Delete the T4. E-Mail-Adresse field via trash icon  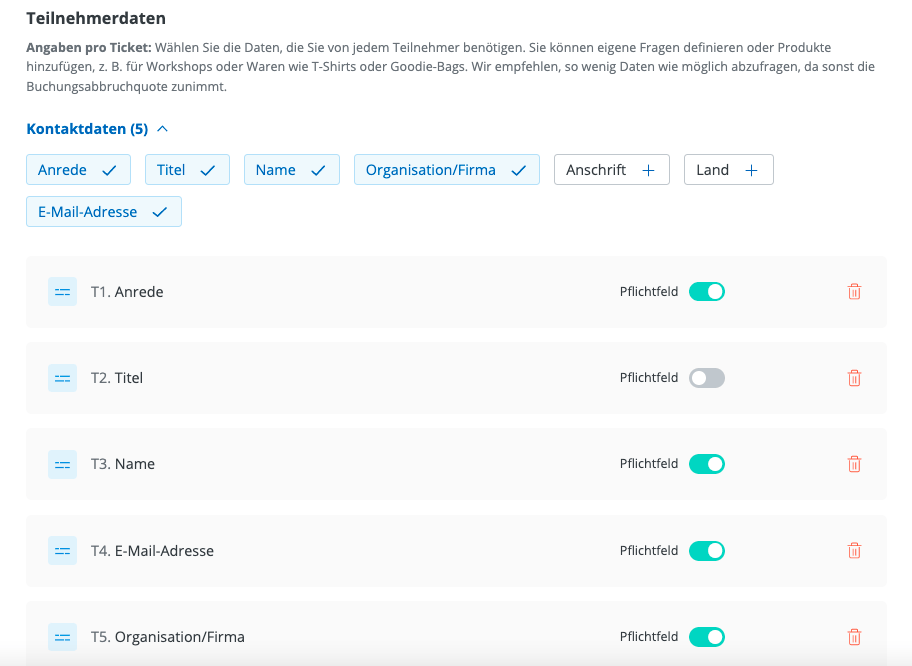[x=854, y=551]
